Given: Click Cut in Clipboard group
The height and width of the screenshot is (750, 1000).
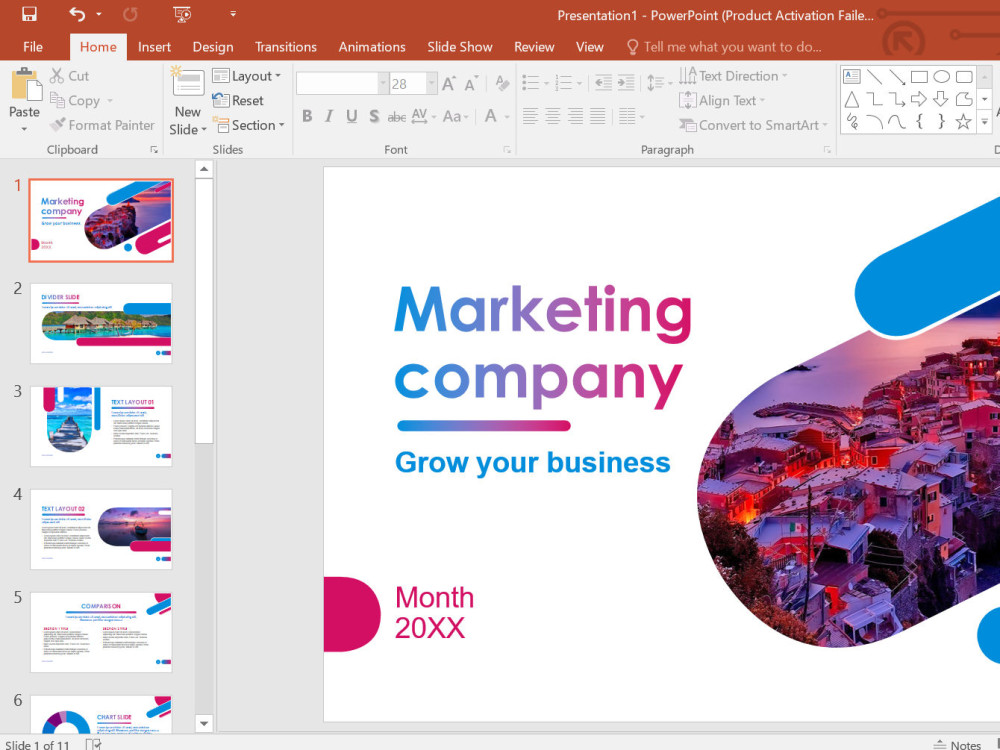Looking at the screenshot, I should 70,76.
